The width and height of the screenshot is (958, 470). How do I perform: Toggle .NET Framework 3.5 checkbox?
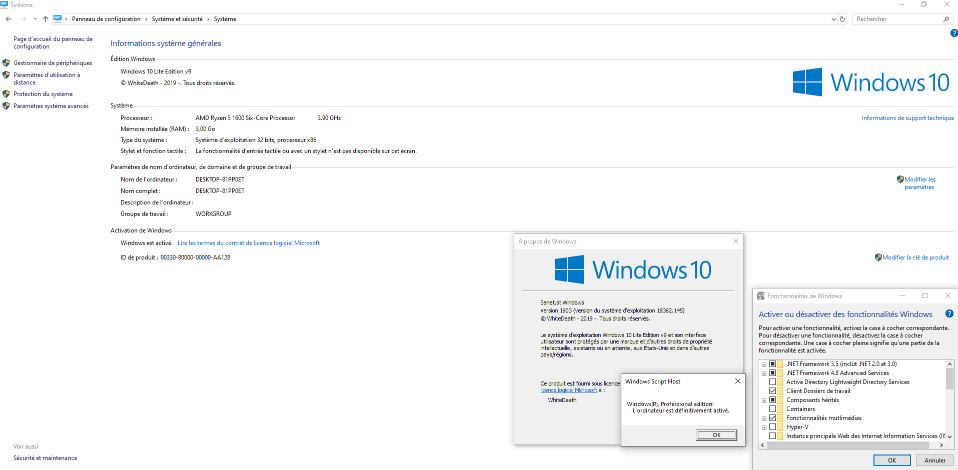click(x=772, y=364)
